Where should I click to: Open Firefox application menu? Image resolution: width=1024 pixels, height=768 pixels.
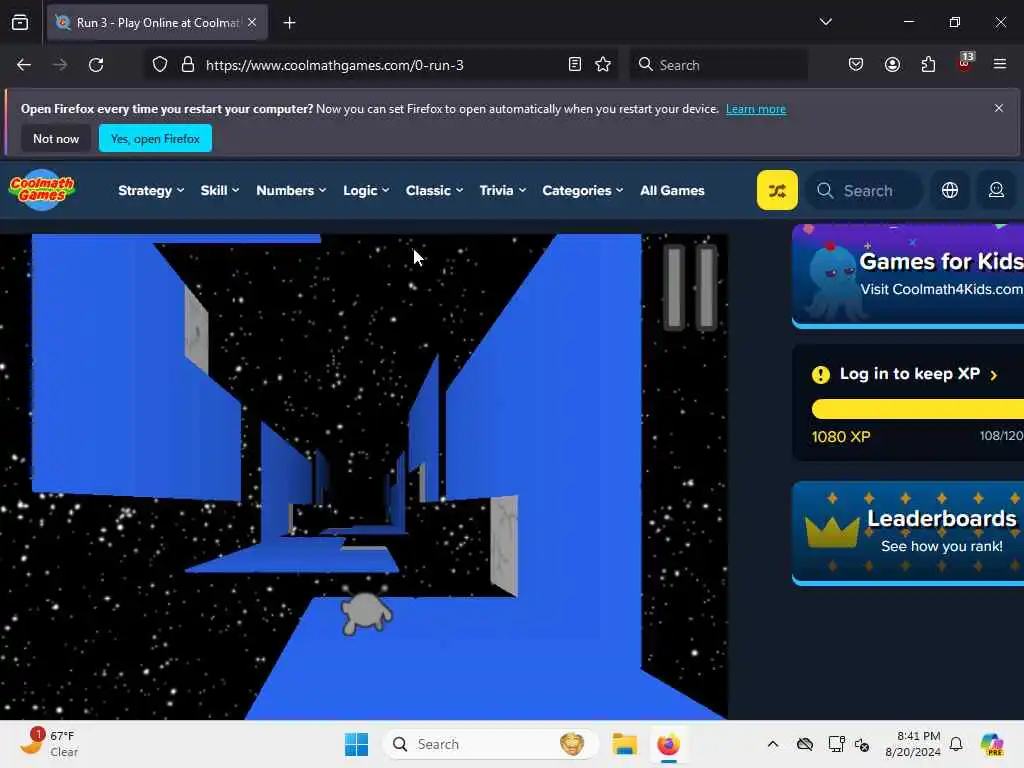pyautogui.click(x=1000, y=64)
